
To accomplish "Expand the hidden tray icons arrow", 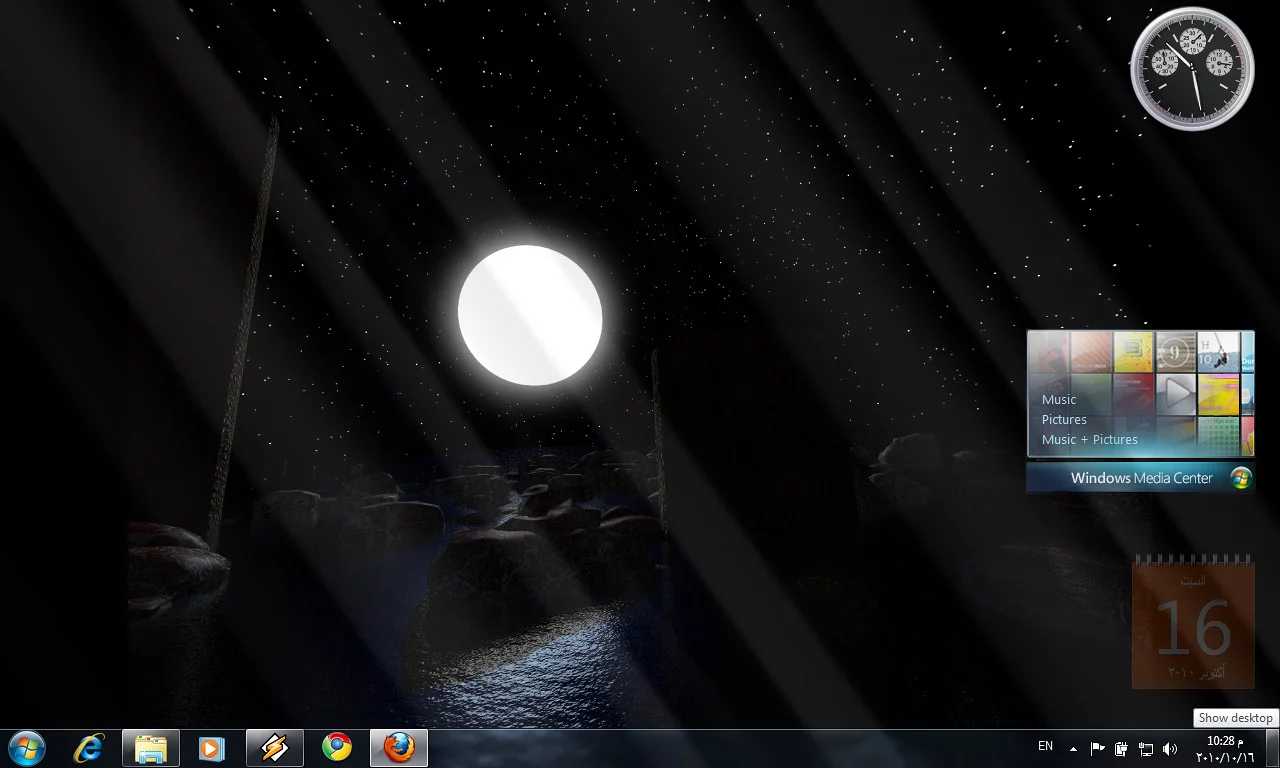I will pos(1073,748).
